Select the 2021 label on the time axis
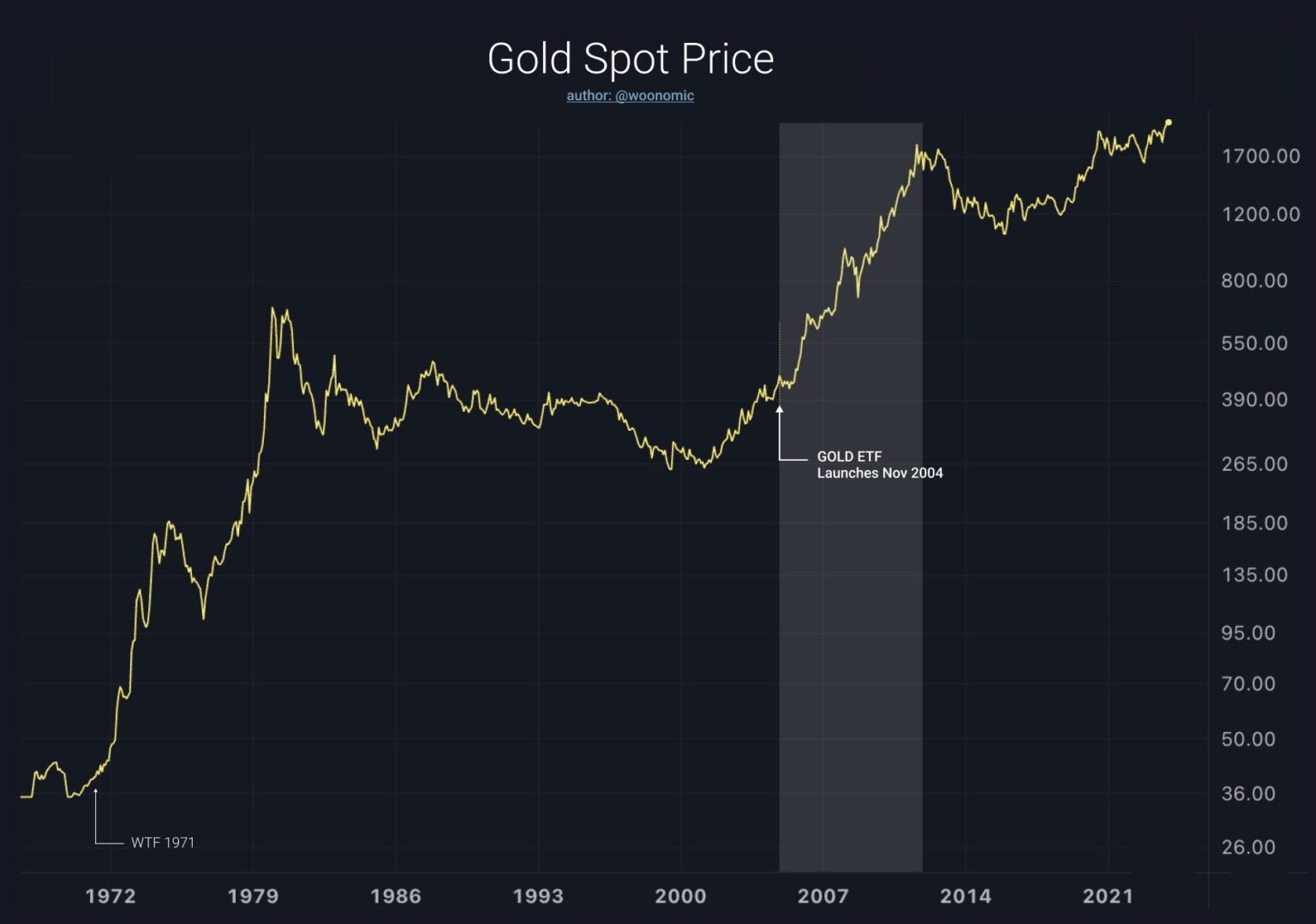1316x924 pixels. [x=1108, y=897]
